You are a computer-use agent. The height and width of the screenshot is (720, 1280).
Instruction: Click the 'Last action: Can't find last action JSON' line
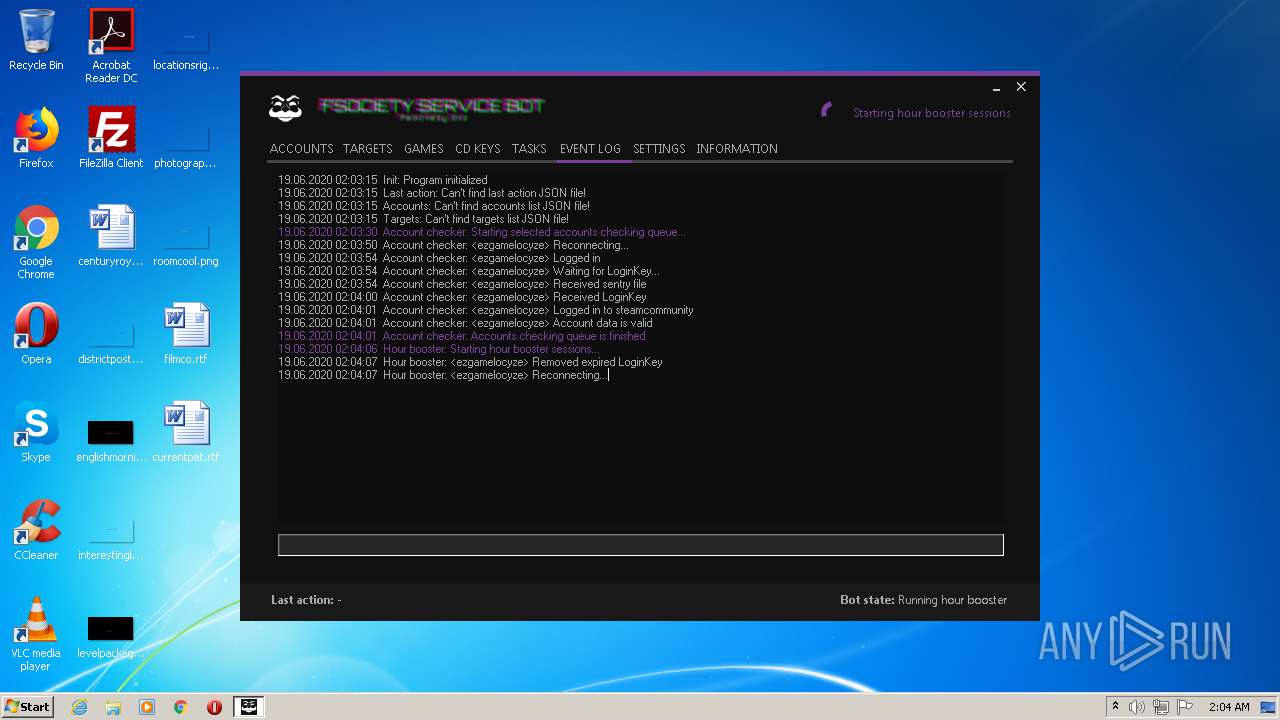432,193
